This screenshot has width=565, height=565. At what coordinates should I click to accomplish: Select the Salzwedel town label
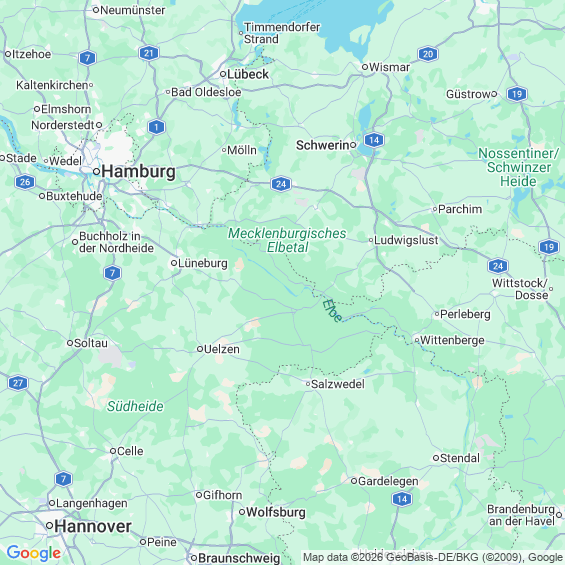coord(338,384)
